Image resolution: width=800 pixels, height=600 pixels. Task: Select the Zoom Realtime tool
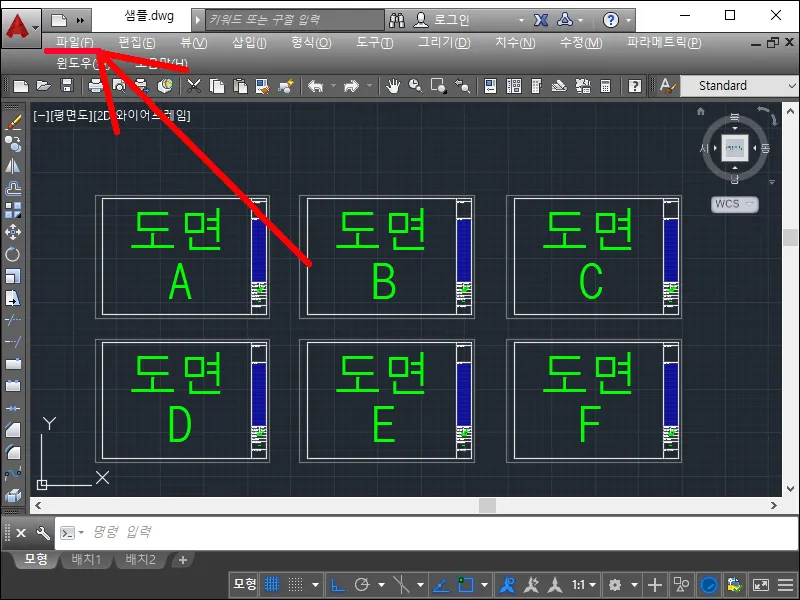[x=415, y=86]
